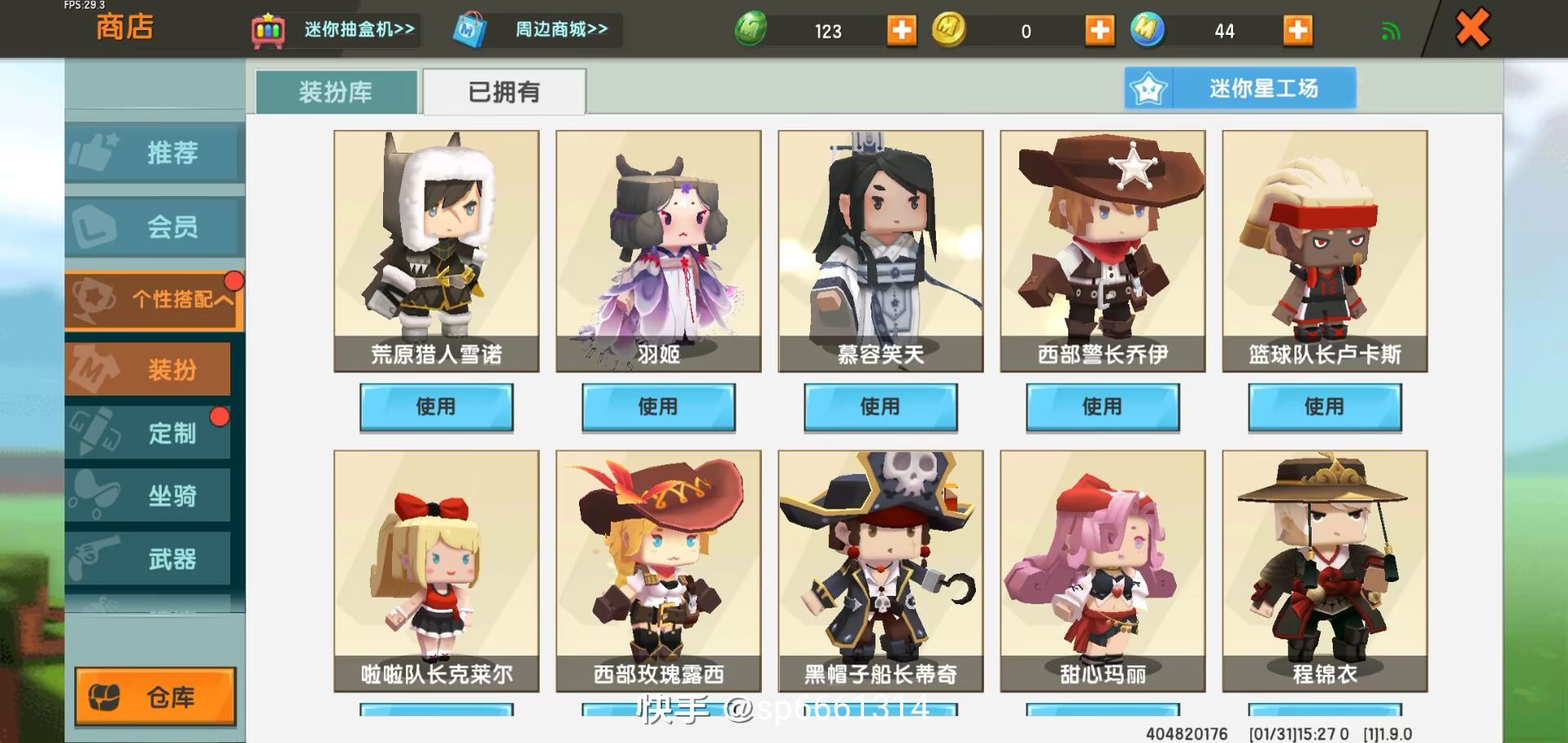Open the 周边商城 shopping bag icon

pos(470,30)
